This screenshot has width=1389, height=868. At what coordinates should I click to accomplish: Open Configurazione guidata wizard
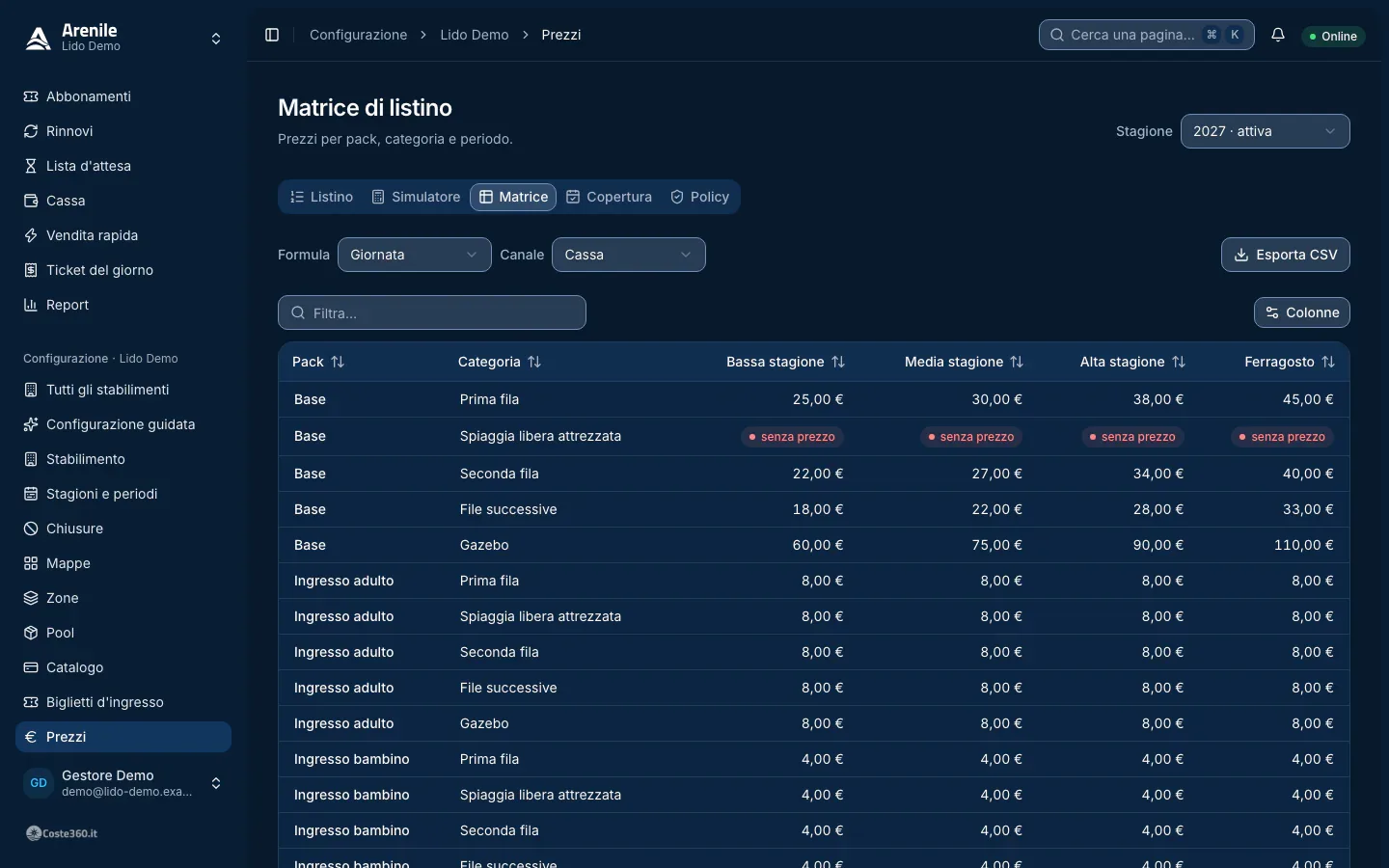(123, 424)
